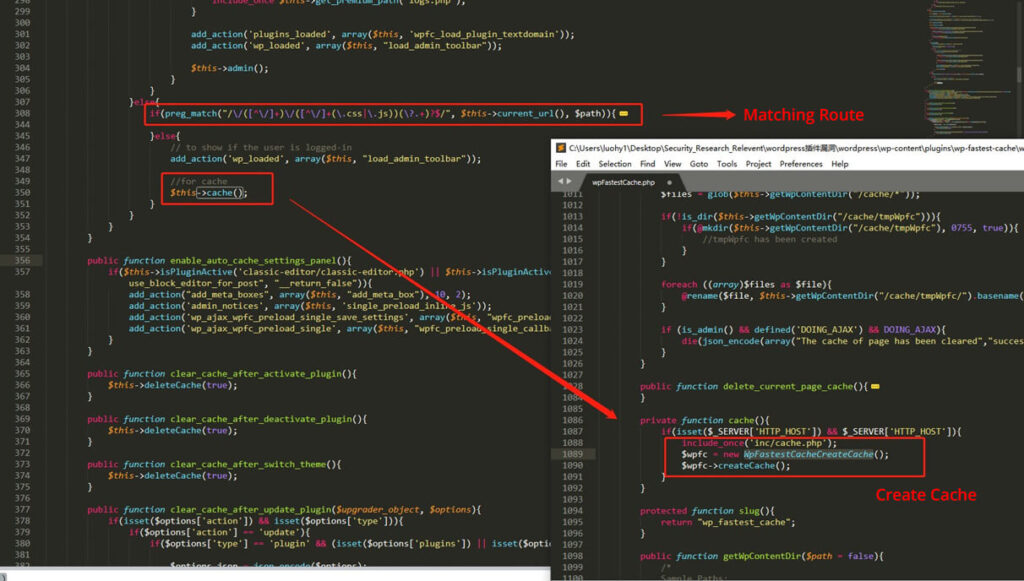Open the Tools menu
This screenshot has width=1024, height=581.
point(727,164)
